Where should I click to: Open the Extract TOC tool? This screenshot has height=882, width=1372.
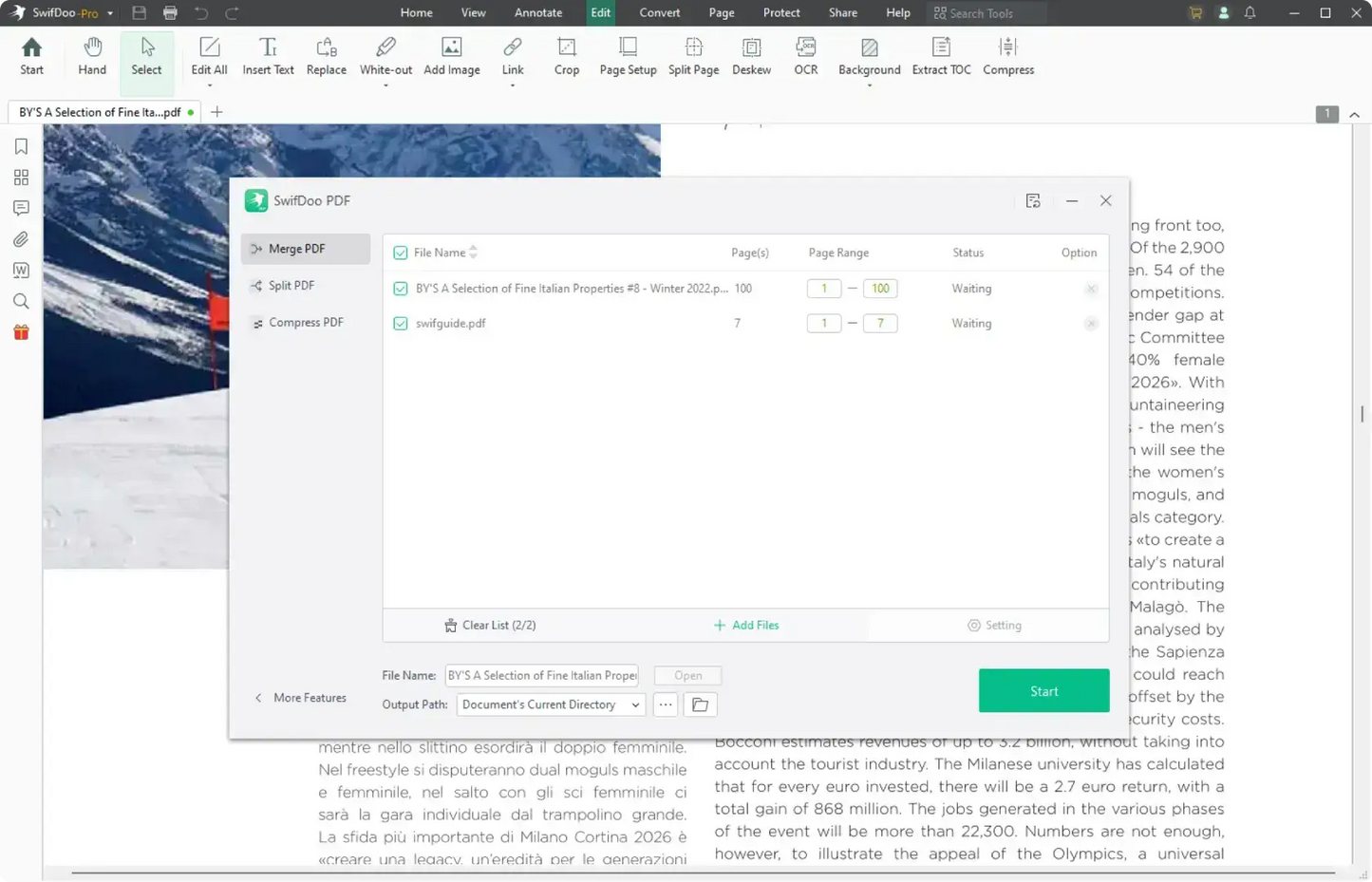[x=940, y=57]
